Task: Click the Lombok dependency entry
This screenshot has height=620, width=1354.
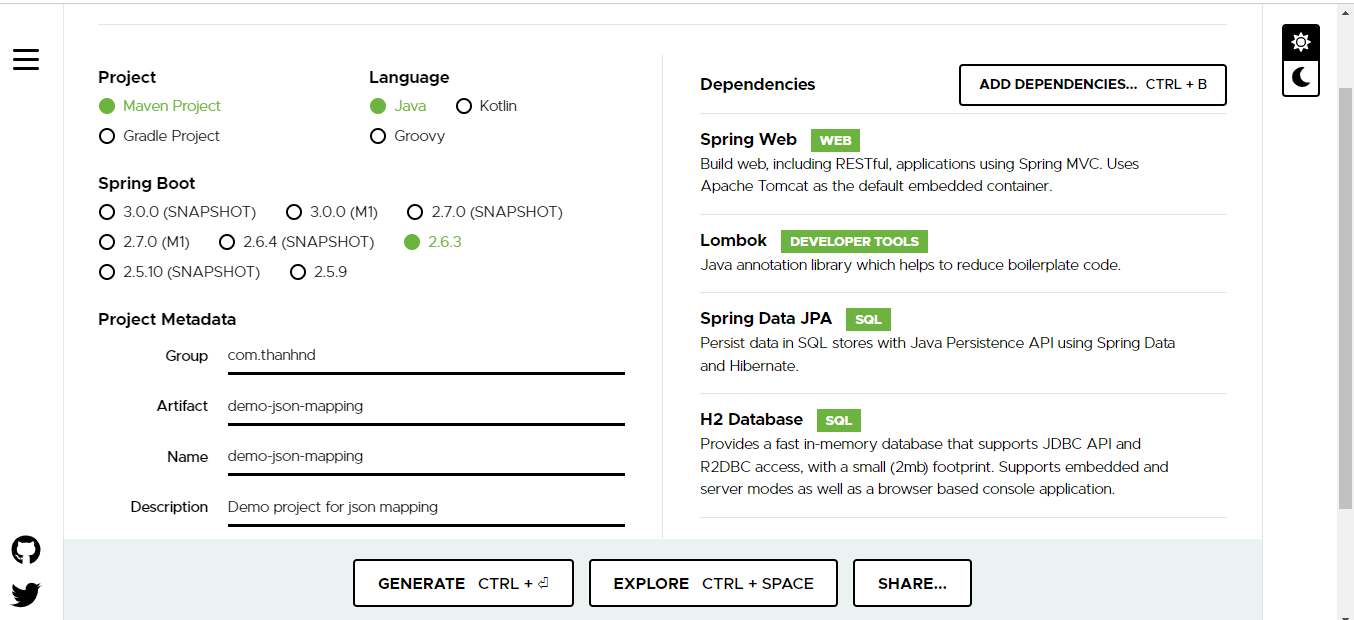Action: coord(733,241)
